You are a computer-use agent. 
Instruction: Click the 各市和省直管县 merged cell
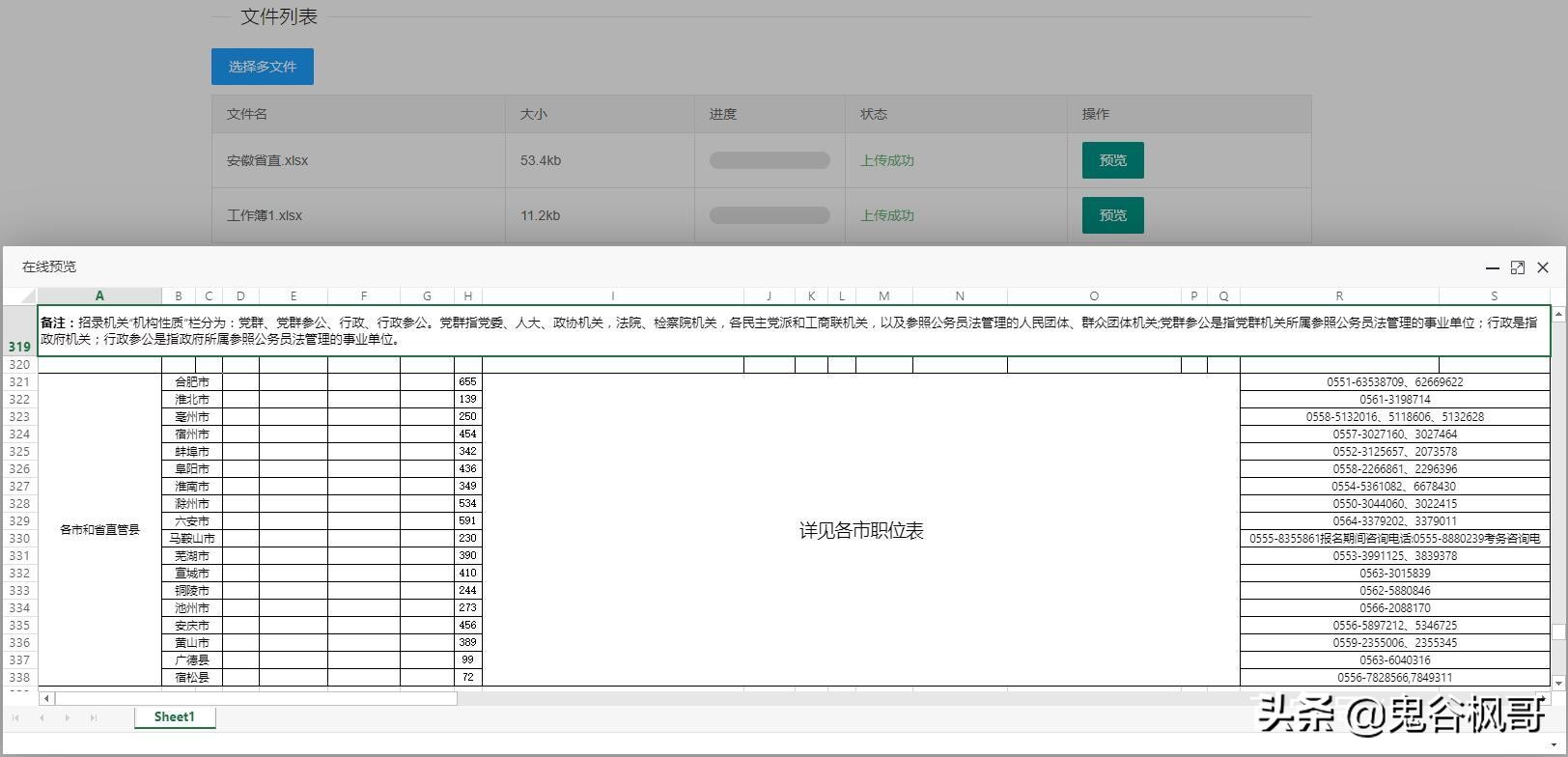click(99, 530)
